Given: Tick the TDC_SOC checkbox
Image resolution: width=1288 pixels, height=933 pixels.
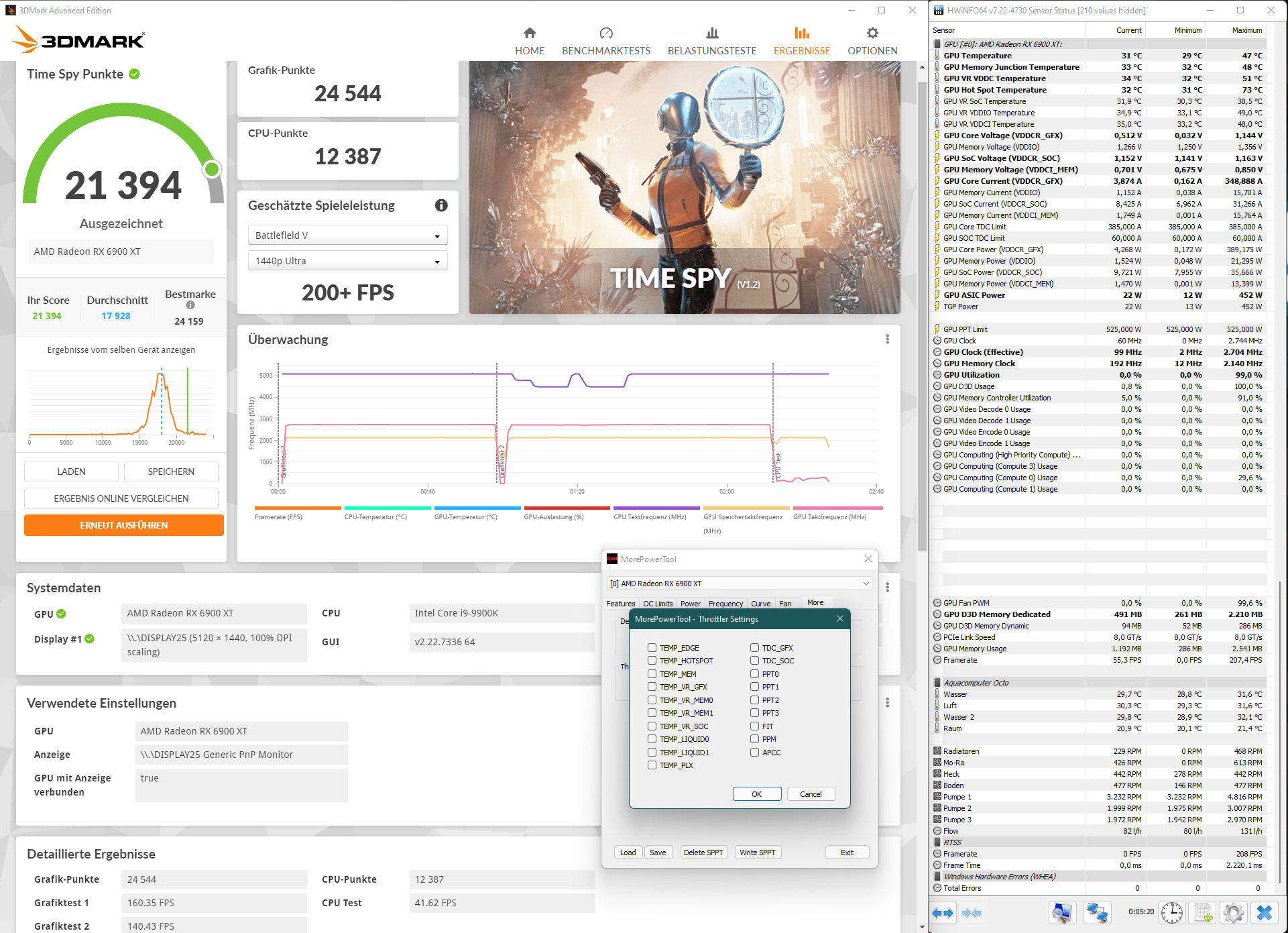Looking at the screenshot, I should coord(754,661).
